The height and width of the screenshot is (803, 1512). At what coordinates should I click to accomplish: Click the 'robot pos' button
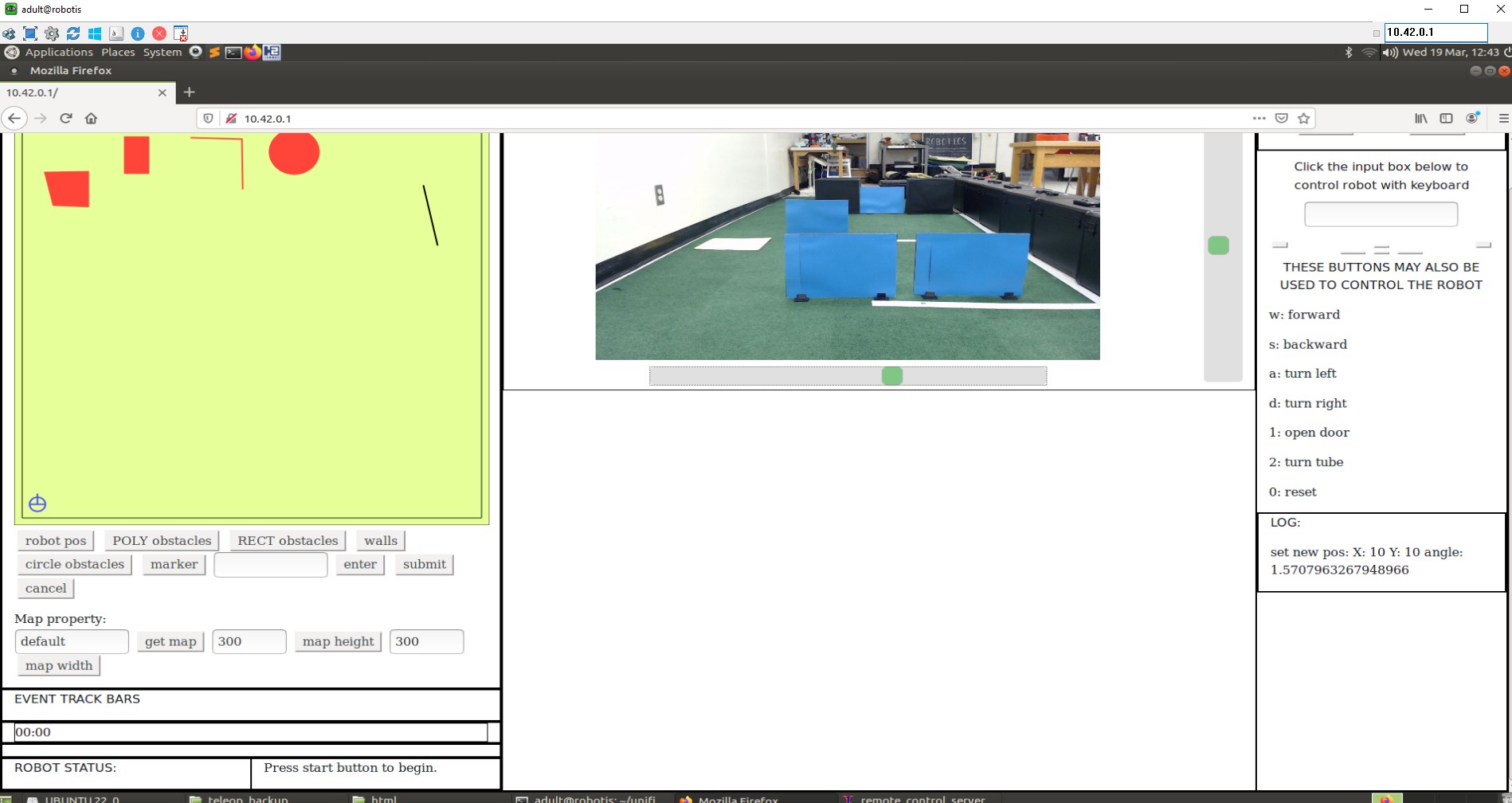56,541
